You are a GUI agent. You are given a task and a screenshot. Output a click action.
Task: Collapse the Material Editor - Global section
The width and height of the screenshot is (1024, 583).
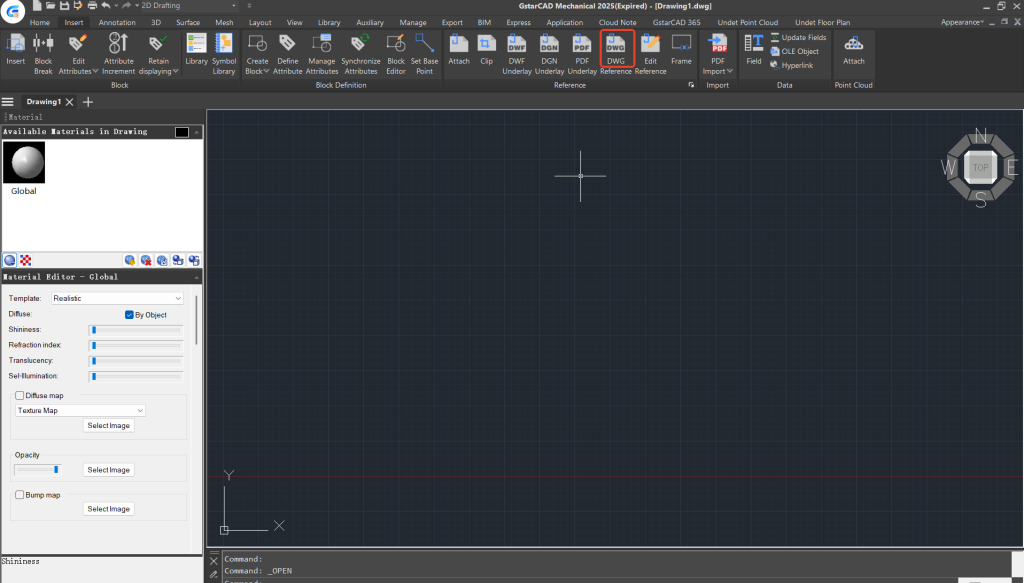[196, 277]
